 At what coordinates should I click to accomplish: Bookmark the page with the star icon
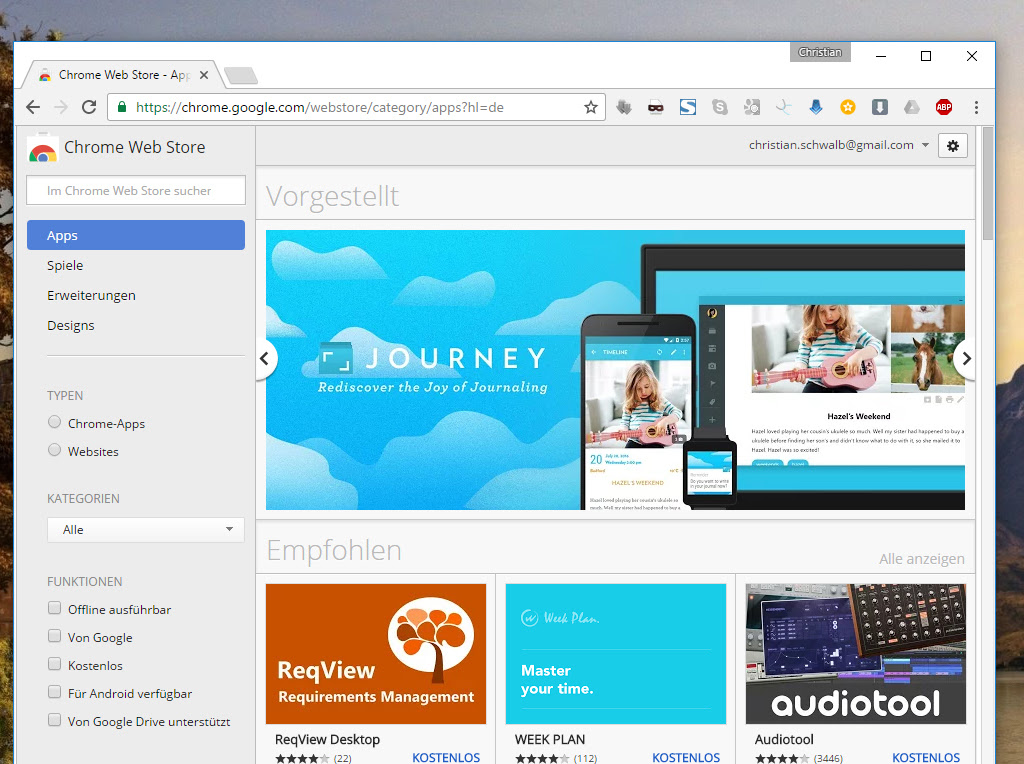tap(591, 107)
